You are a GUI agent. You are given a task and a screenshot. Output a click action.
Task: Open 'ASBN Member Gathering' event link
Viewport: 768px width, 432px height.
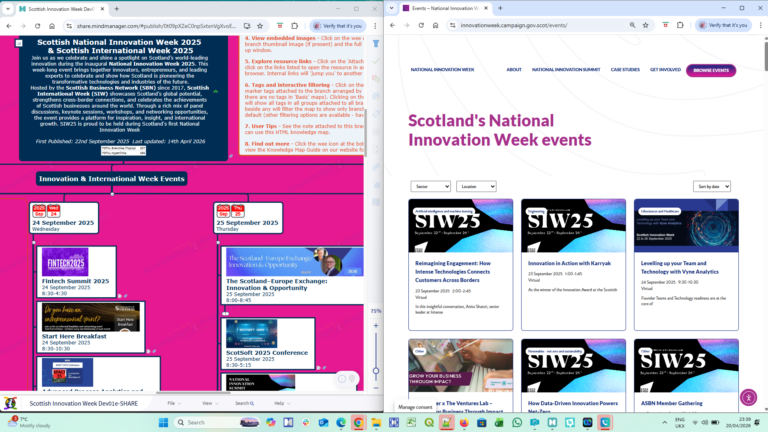(672, 403)
